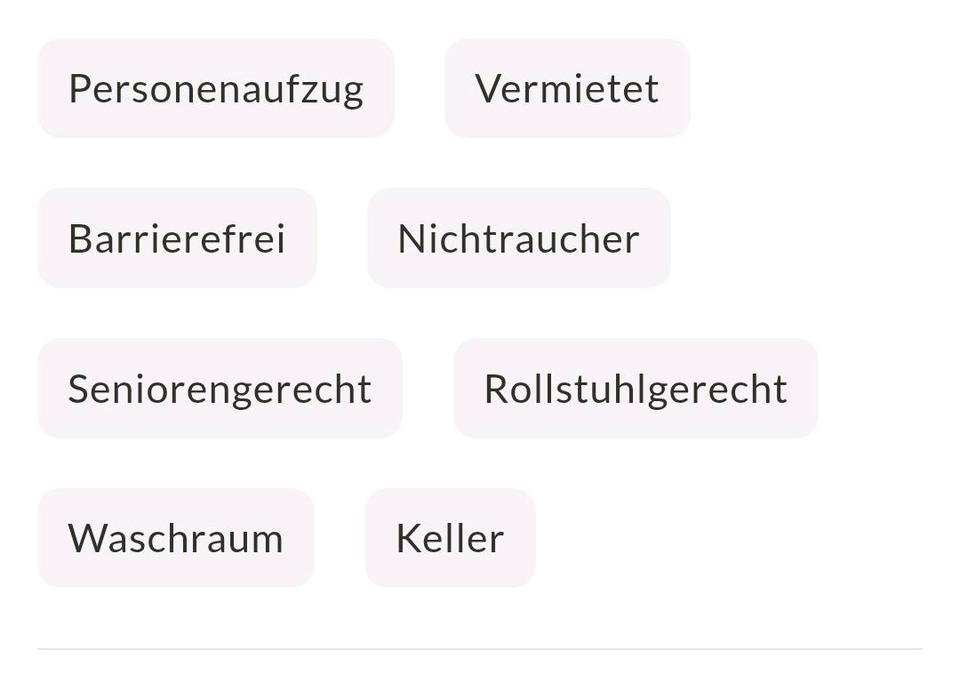Pick the Waschraum tag
Viewport: 960px width, 676px height.
(x=176, y=539)
